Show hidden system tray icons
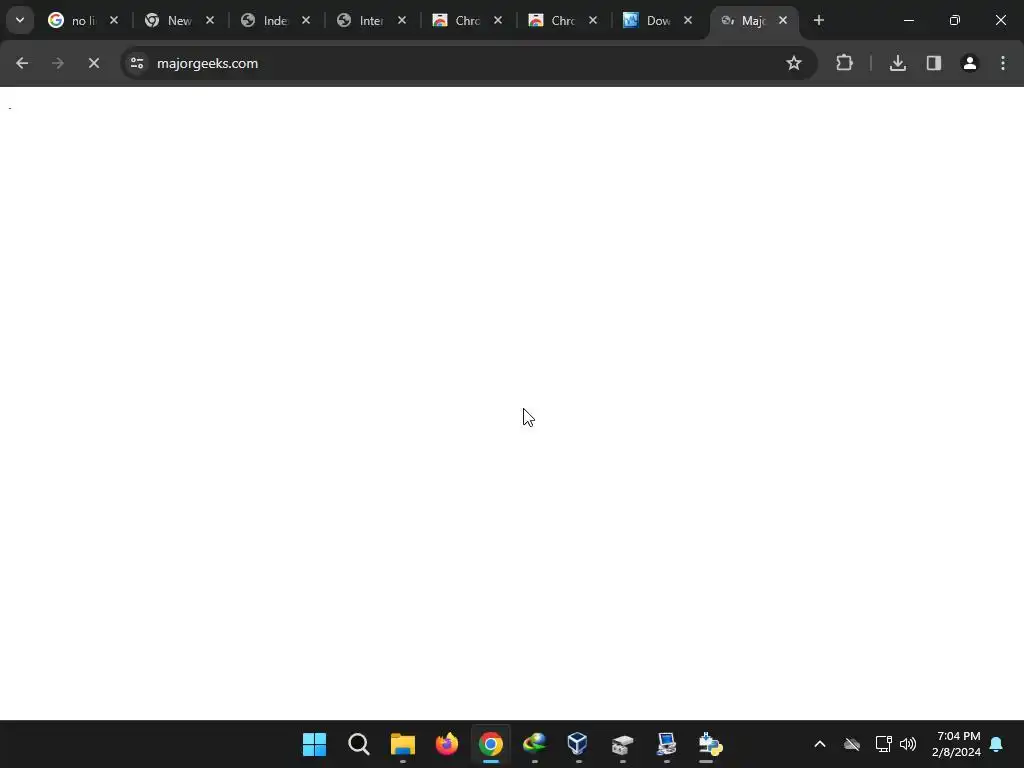This screenshot has width=1024, height=768. click(820, 744)
